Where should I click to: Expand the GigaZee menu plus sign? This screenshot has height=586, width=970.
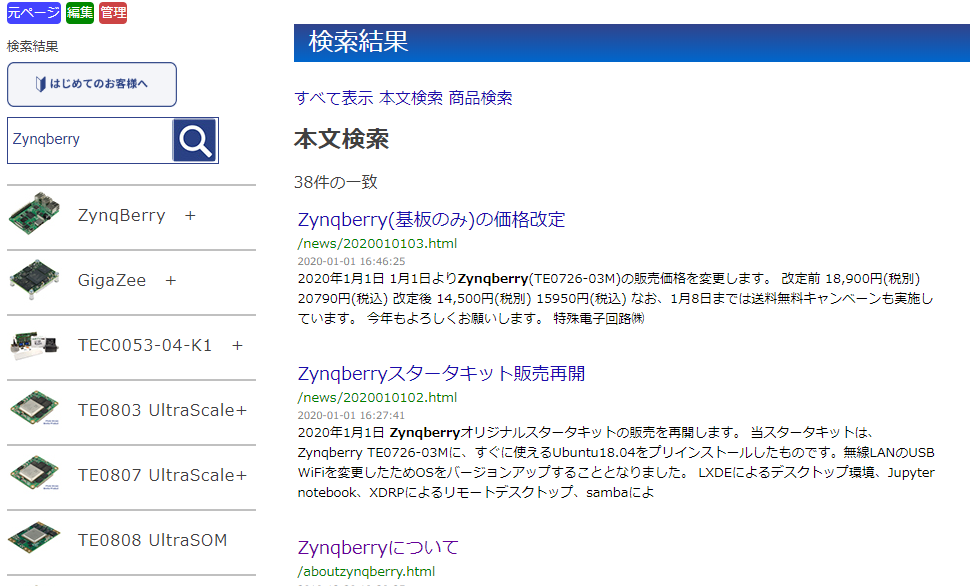pos(171,281)
